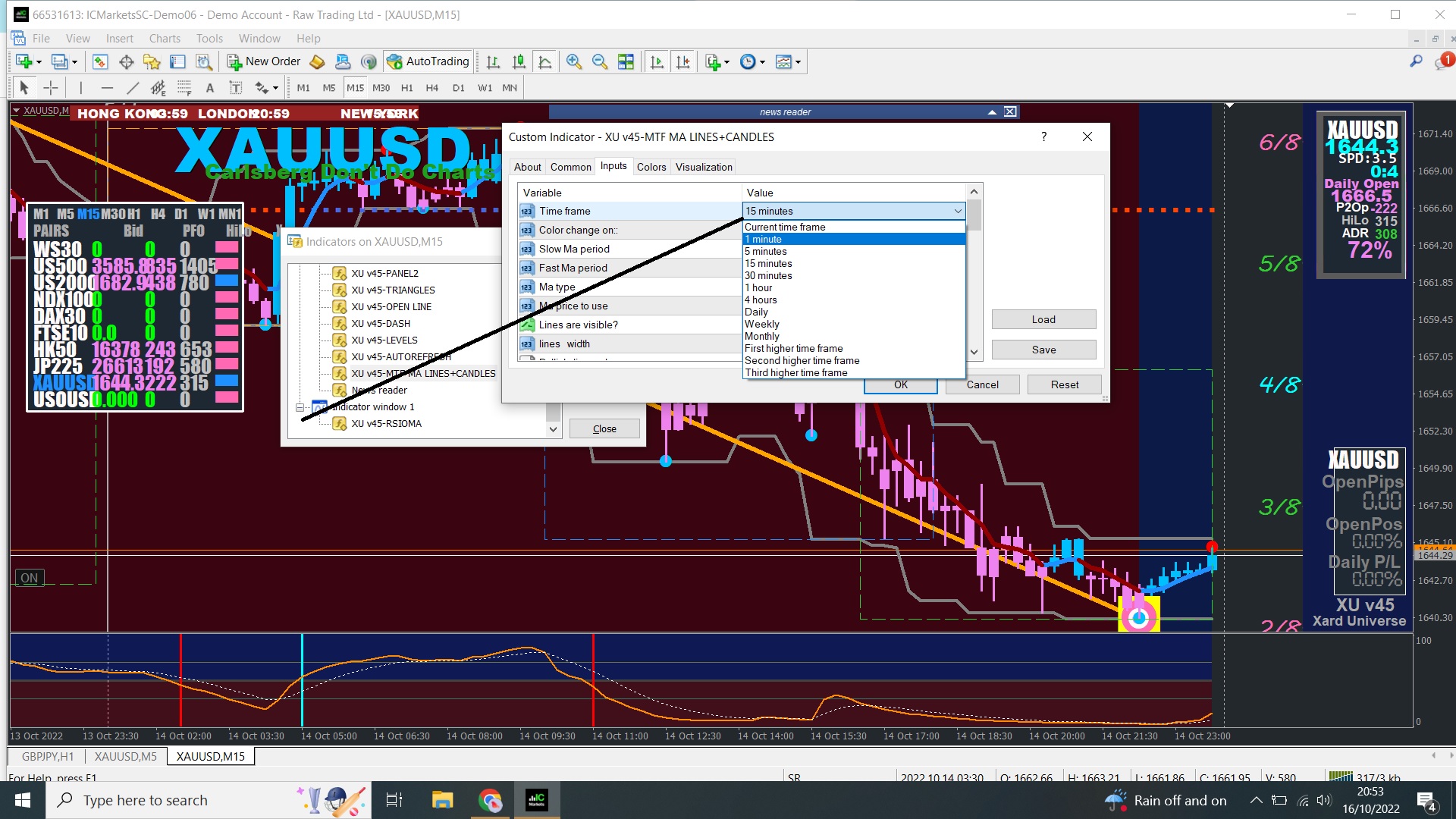Toggle the AutoTrading button
Viewport: 1456px width, 819px height.
point(428,61)
